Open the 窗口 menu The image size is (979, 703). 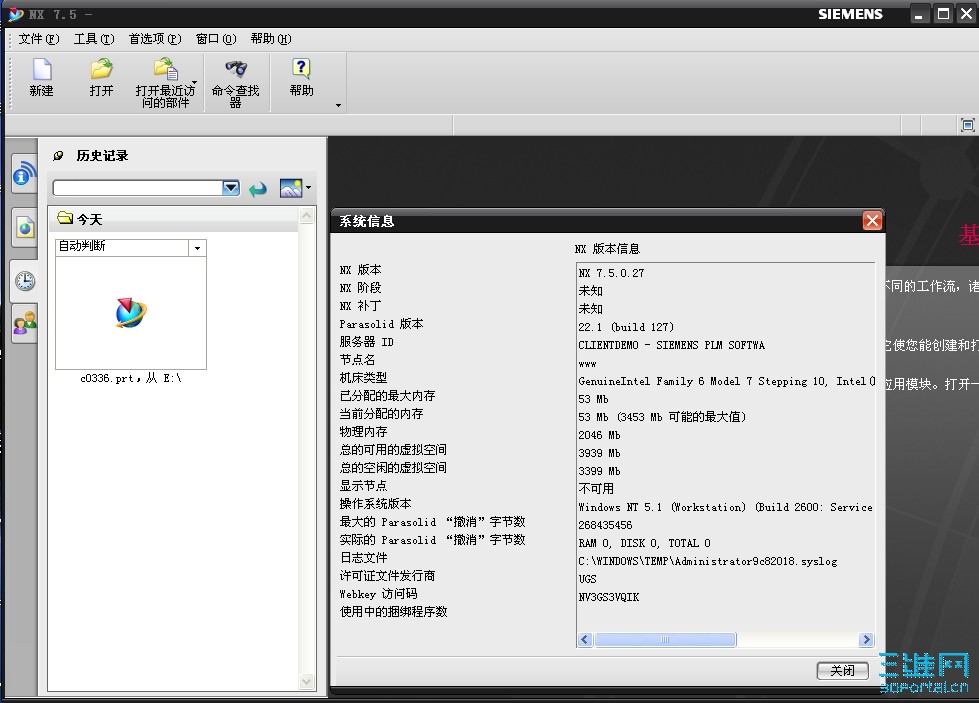click(x=216, y=39)
